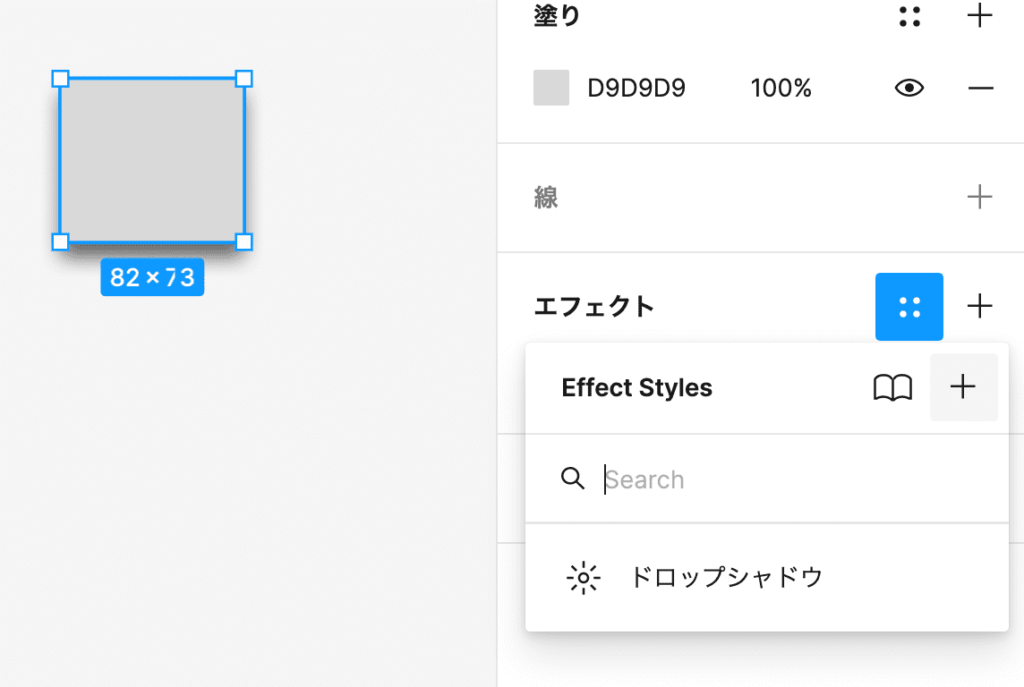Add a stroke in the 線 section
Viewport: 1024px width, 687px height.
click(980, 197)
